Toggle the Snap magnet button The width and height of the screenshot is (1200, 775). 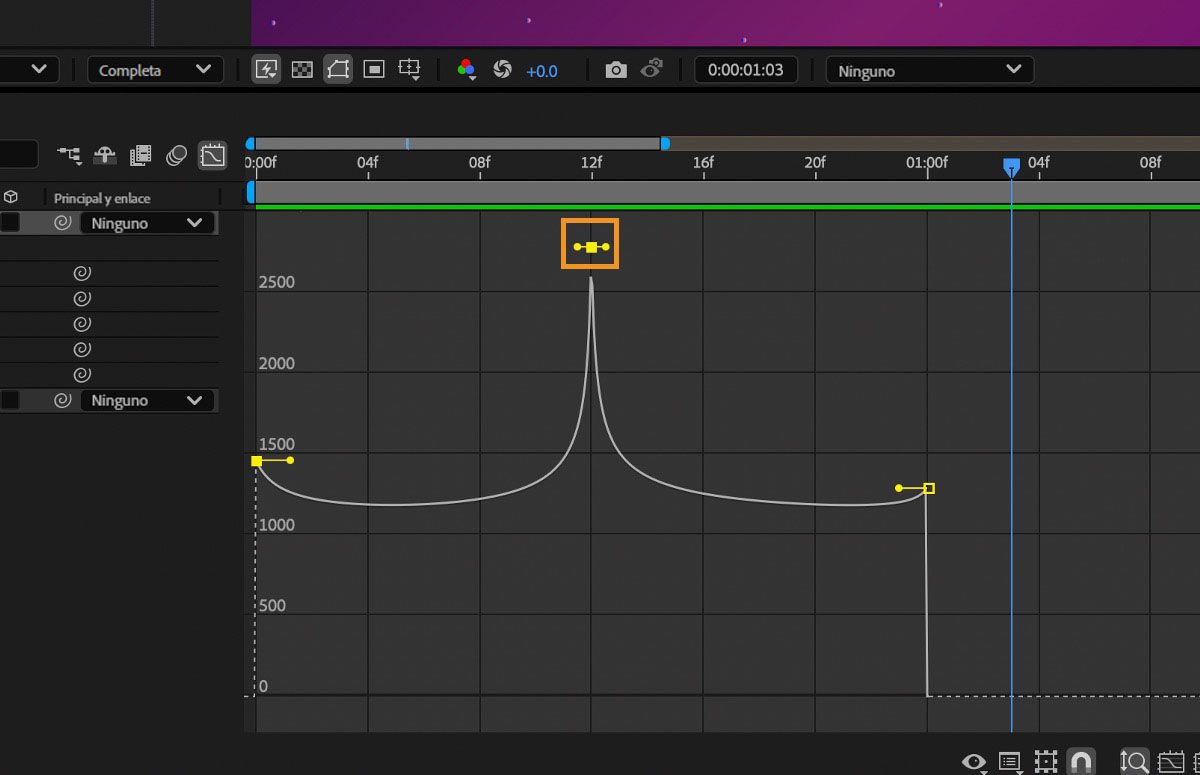[x=1080, y=762]
